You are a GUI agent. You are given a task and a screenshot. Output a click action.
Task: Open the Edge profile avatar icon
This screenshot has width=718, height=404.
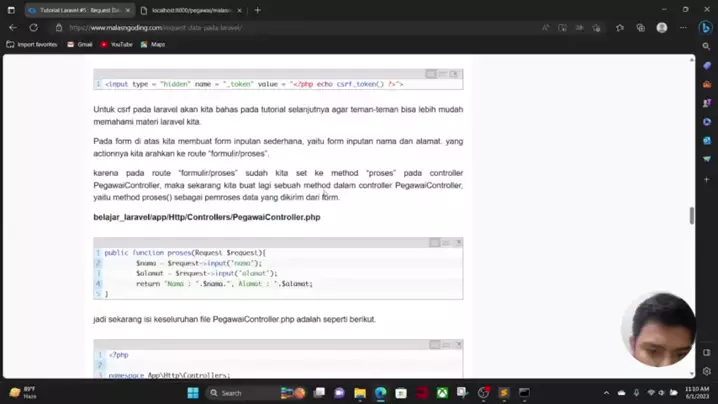coord(661,28)
